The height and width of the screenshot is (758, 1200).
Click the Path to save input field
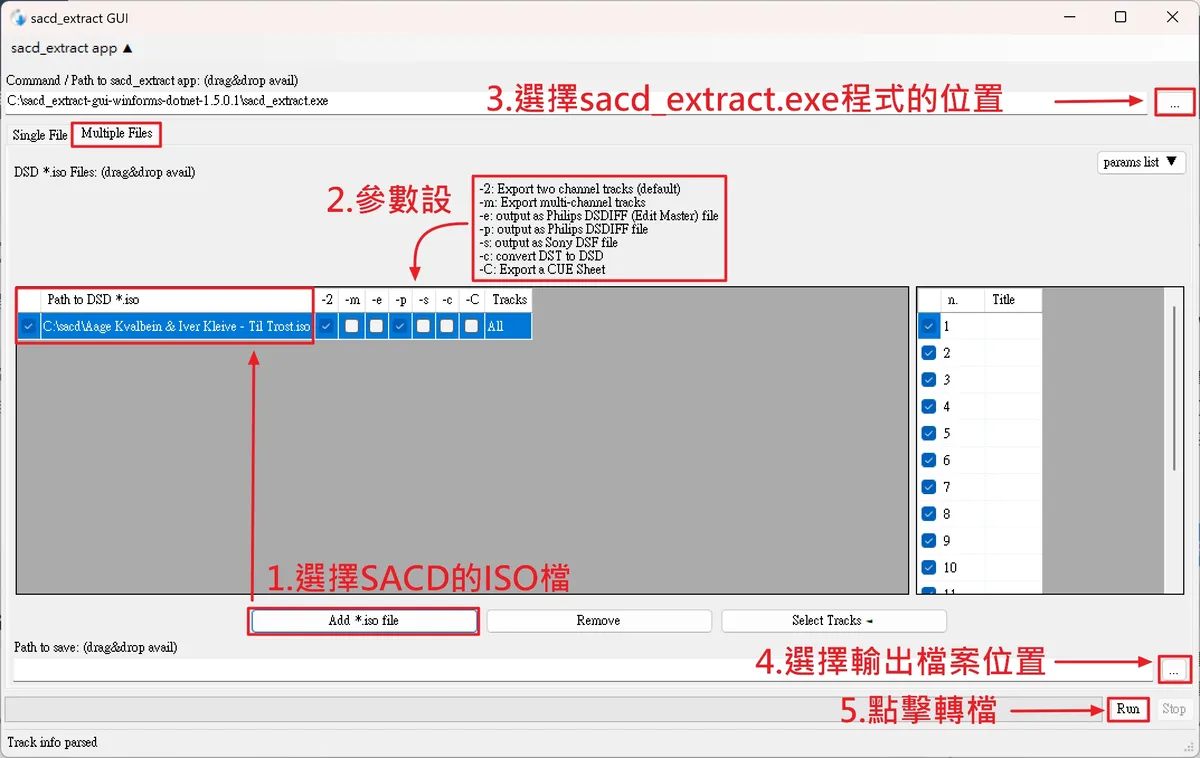[583, 670]
